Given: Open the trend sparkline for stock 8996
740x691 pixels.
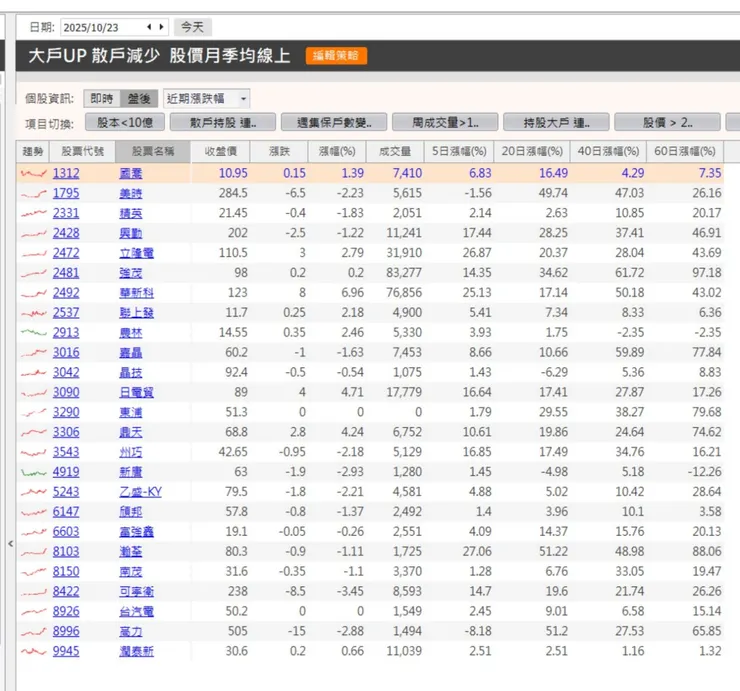Looking at the screenshot, I should (34, 632).
